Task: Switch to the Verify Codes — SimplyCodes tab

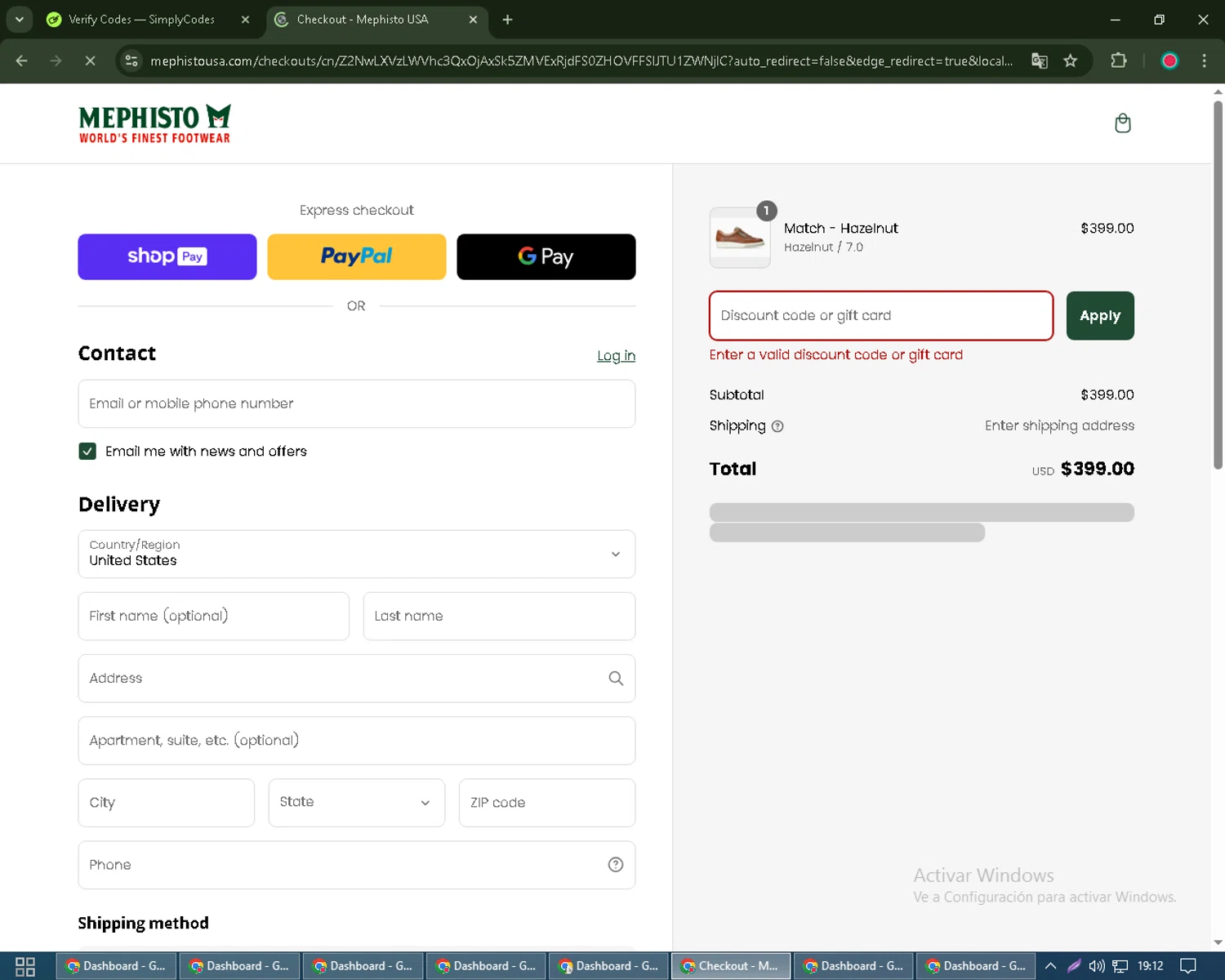Action: tap(141, 20)
